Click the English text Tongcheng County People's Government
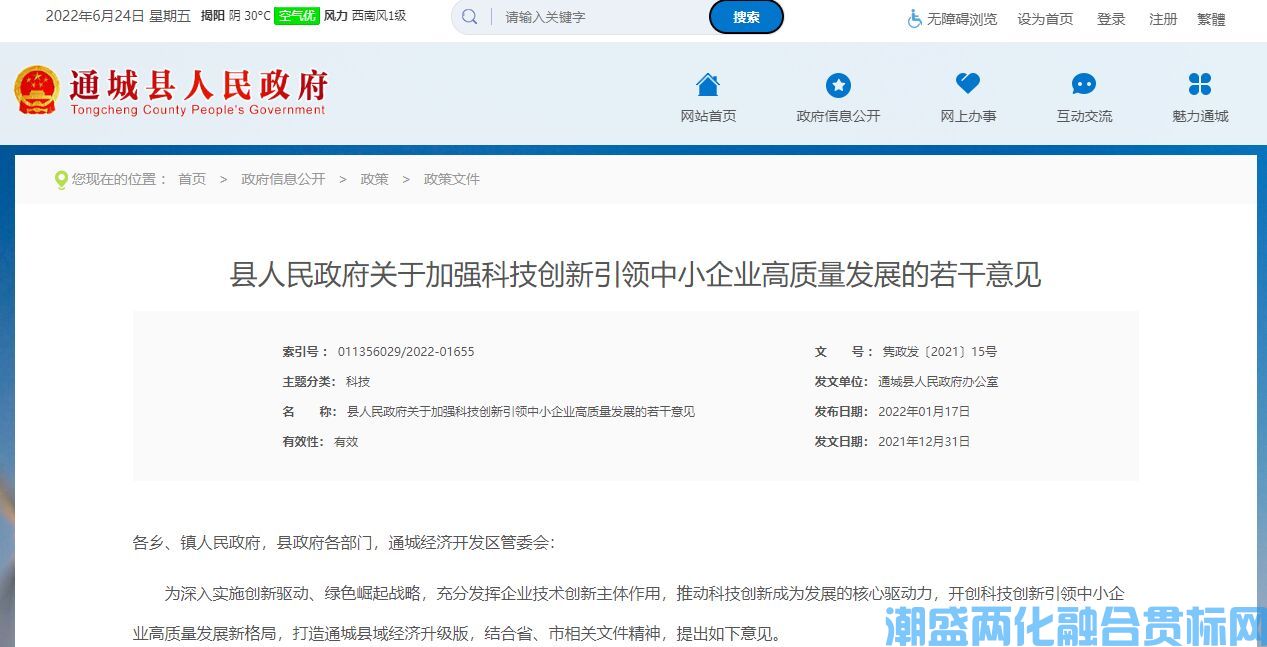 [198, 110]
